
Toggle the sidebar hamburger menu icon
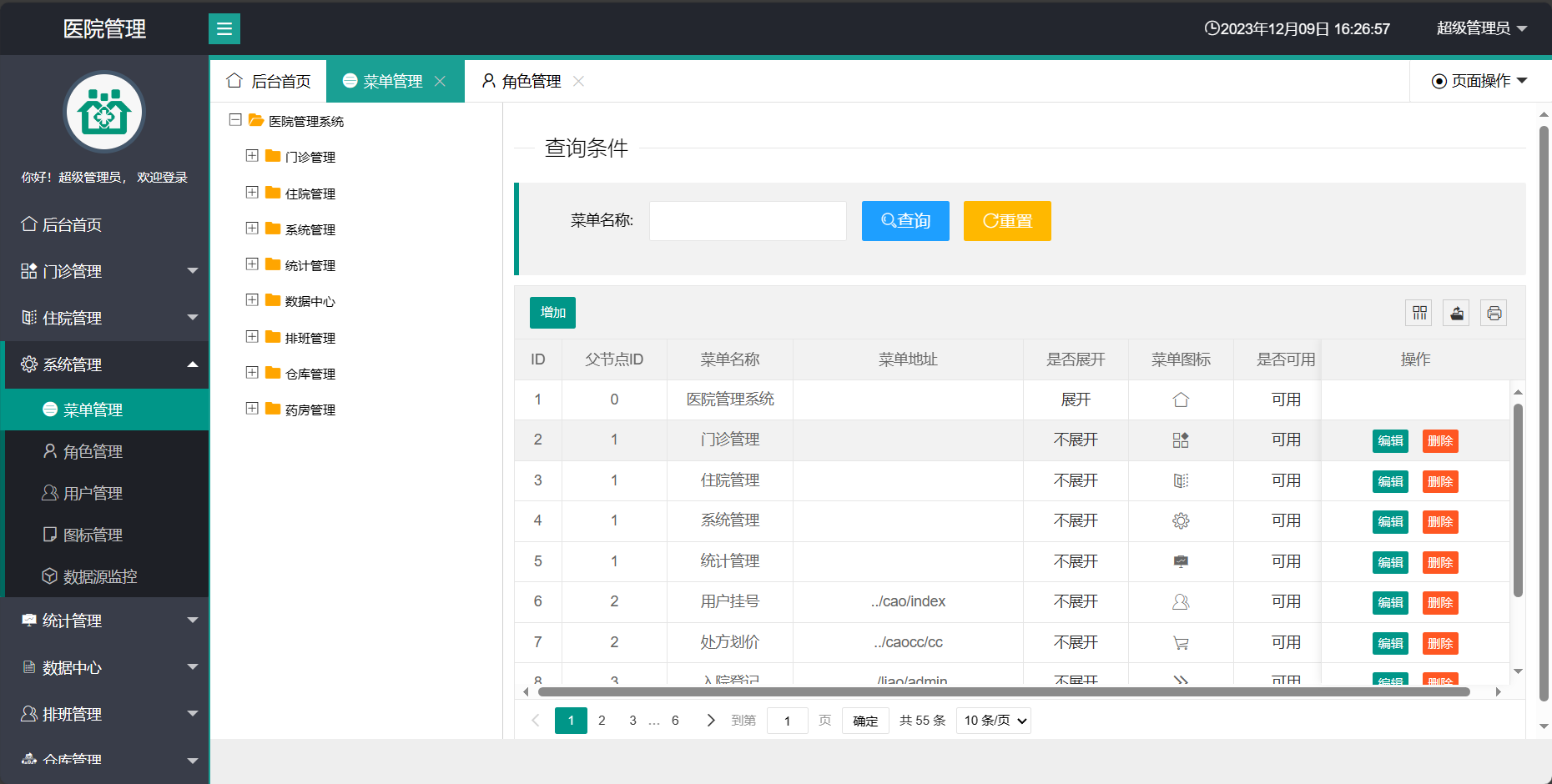point(224,29)
